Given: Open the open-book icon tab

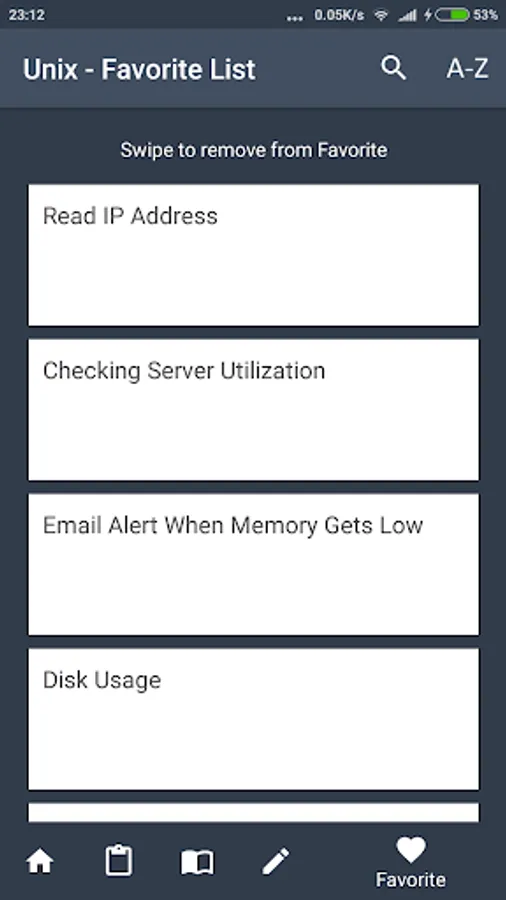Looking at the screenshot, I should 197,862.
